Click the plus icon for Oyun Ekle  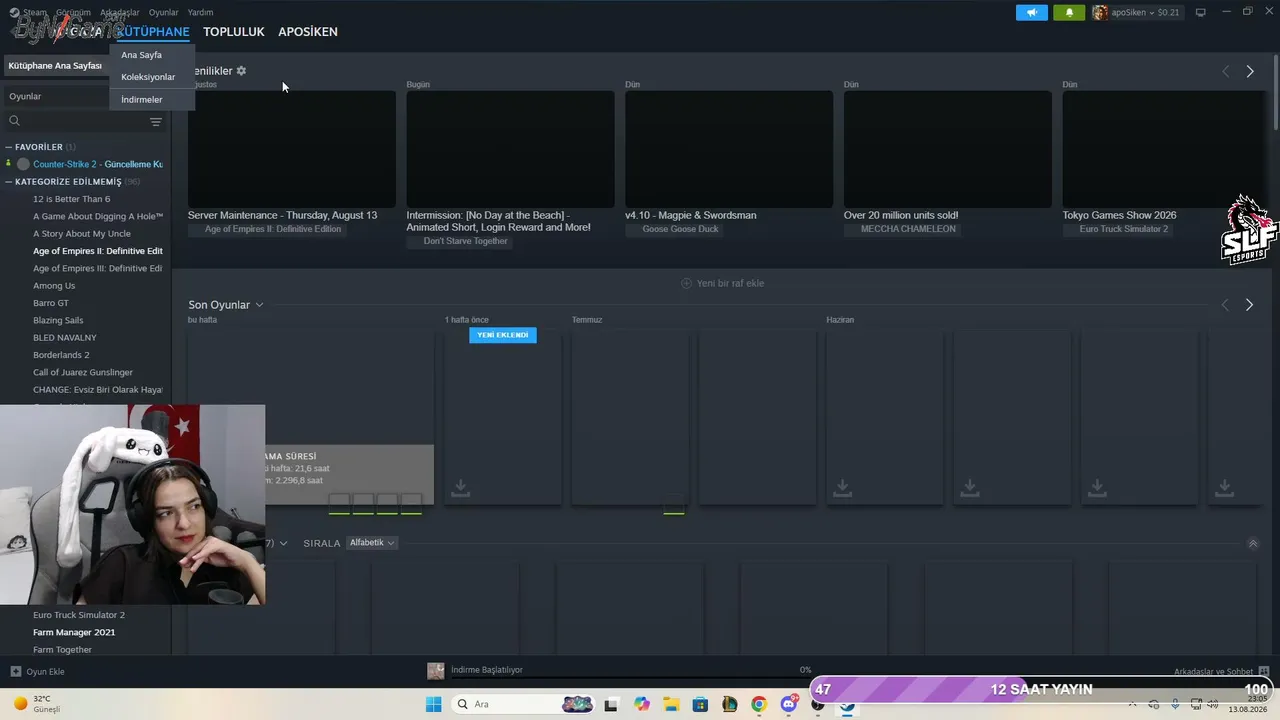15,671
